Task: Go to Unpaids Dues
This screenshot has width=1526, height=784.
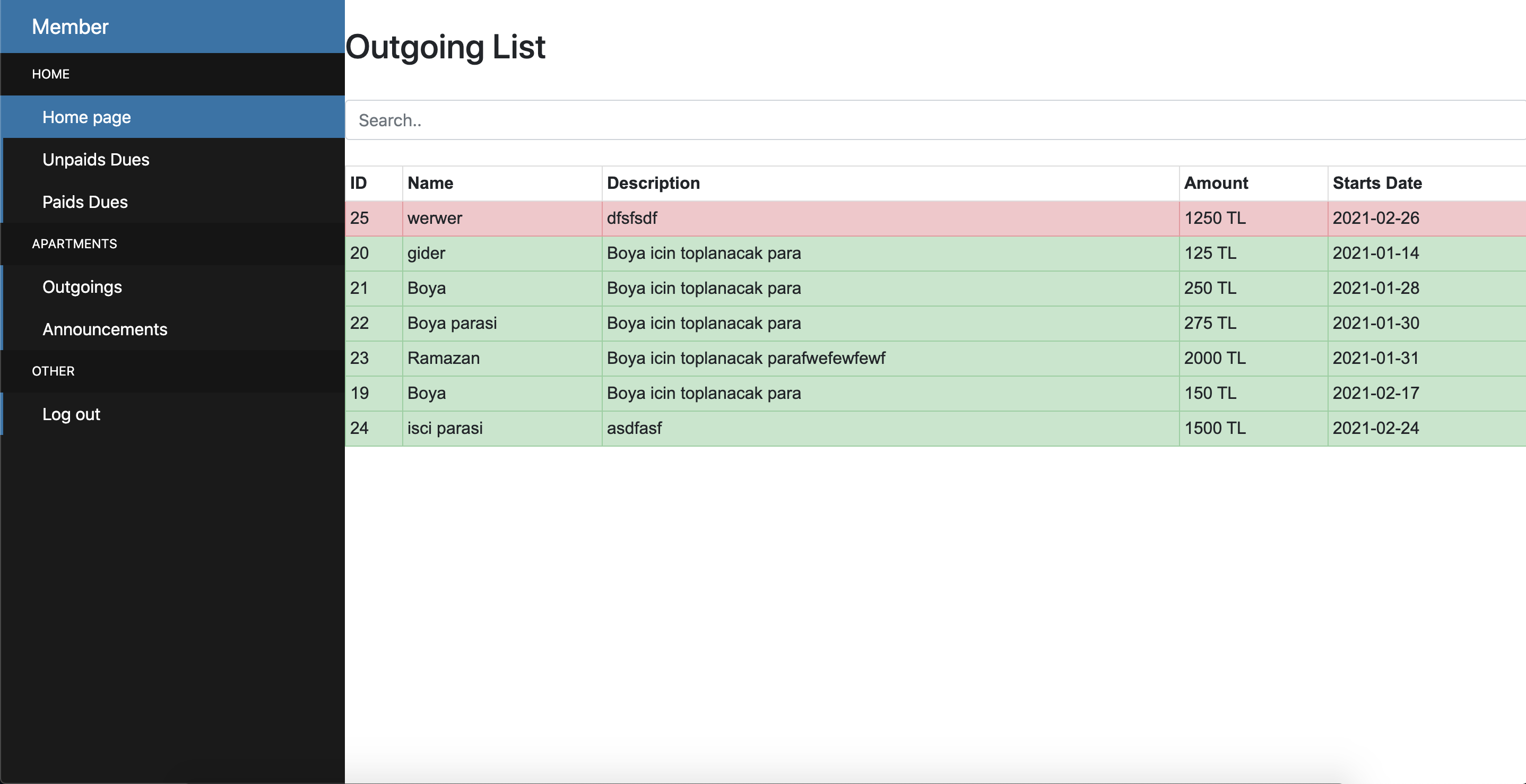Action: 96,159
